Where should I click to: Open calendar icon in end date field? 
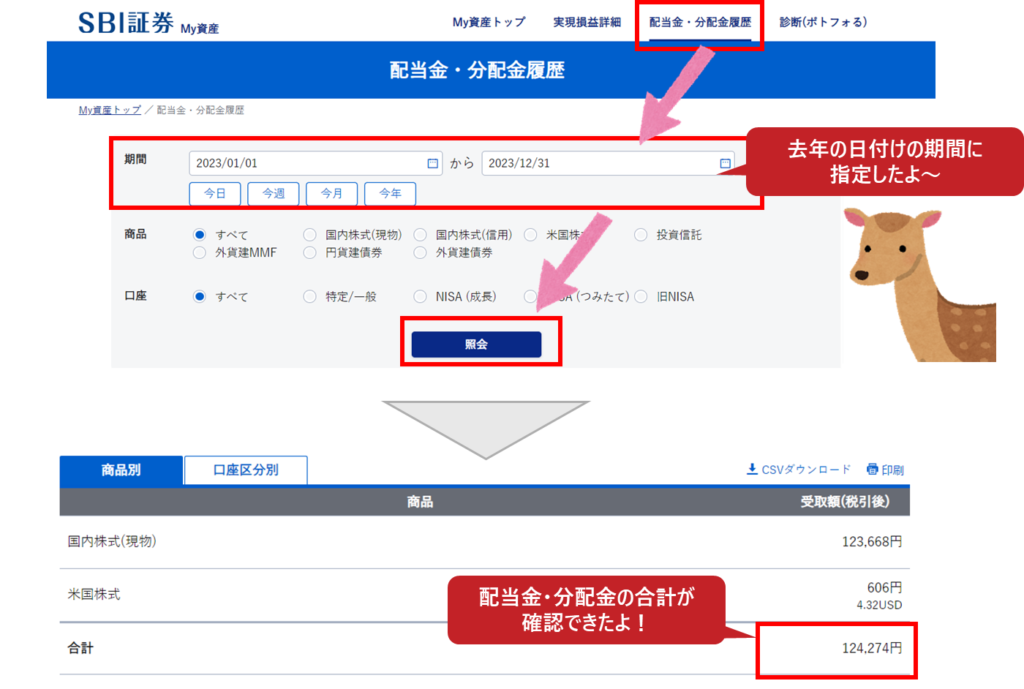[x=725, y=163]
